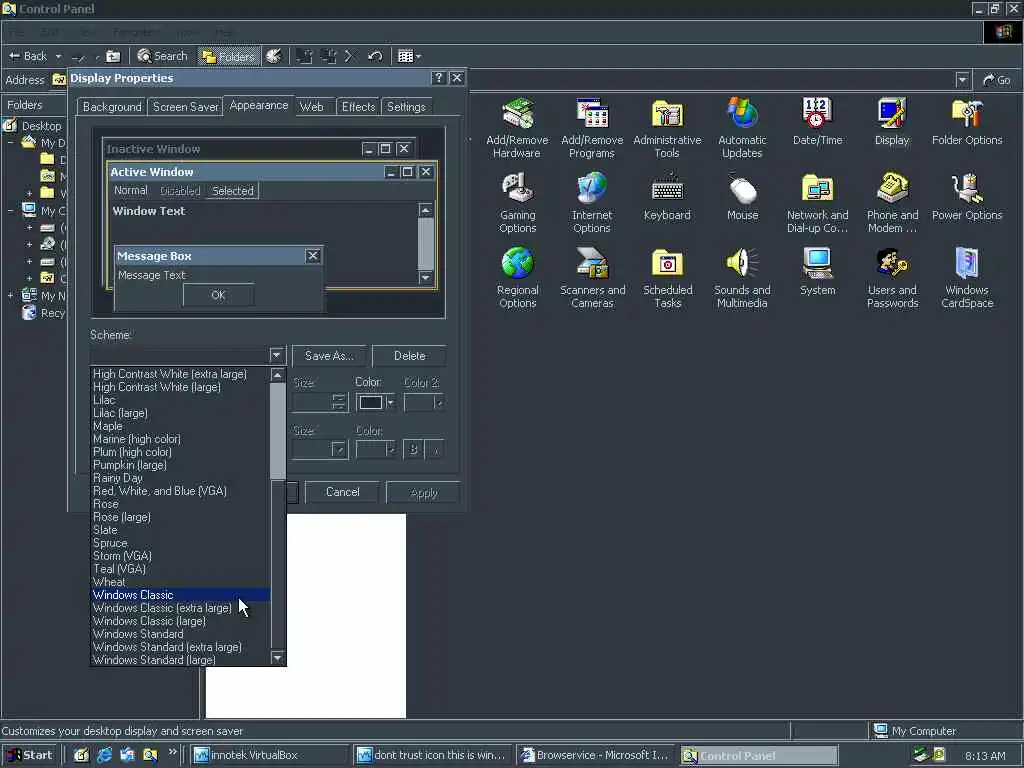Click the Internet Explorer quick launch icon
Image resolution: width=1024 pixels, height=768 pixels.
tap(104, 755)
